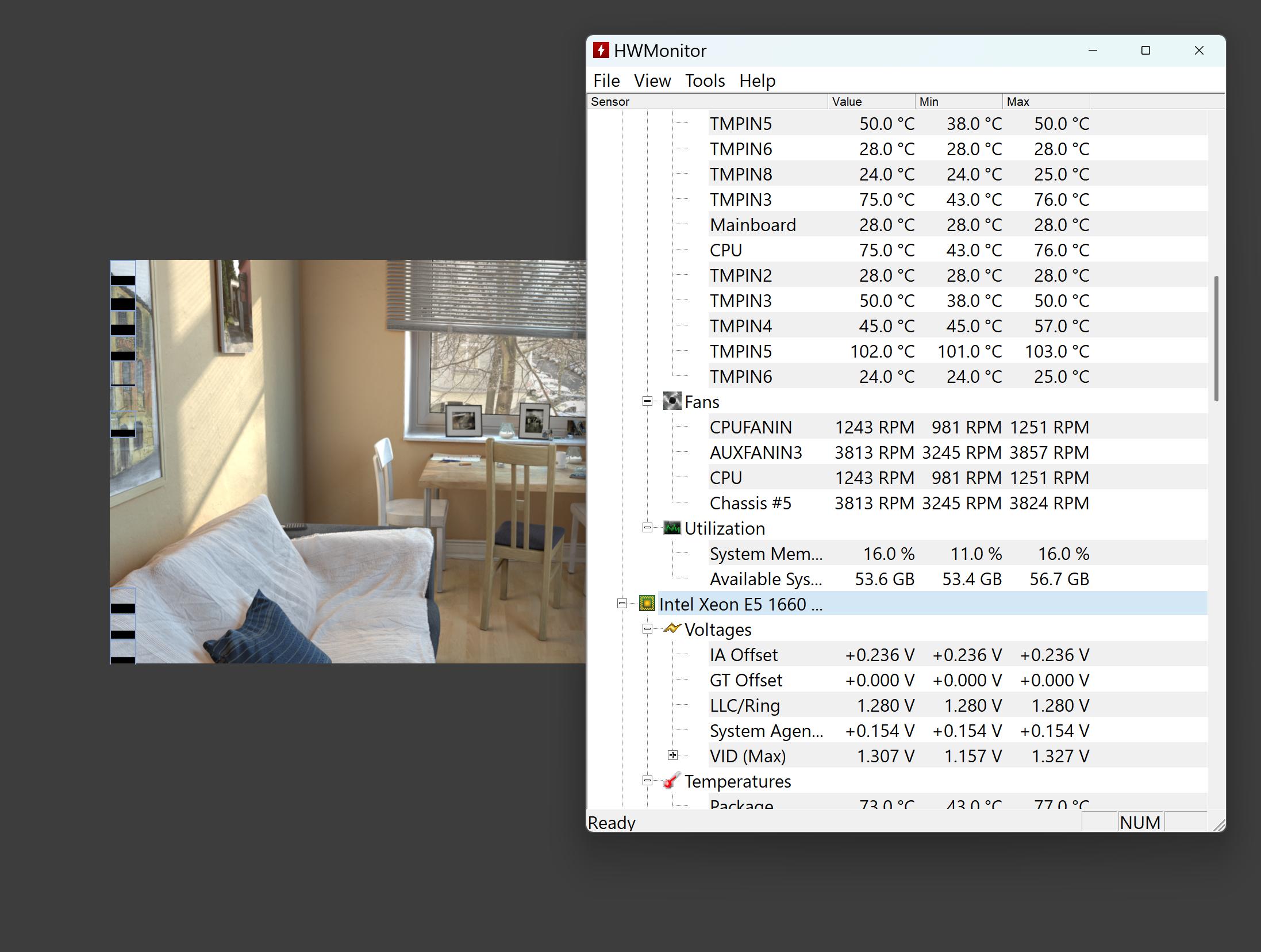
Task: Open the View menu
Action: pos(652,80)
